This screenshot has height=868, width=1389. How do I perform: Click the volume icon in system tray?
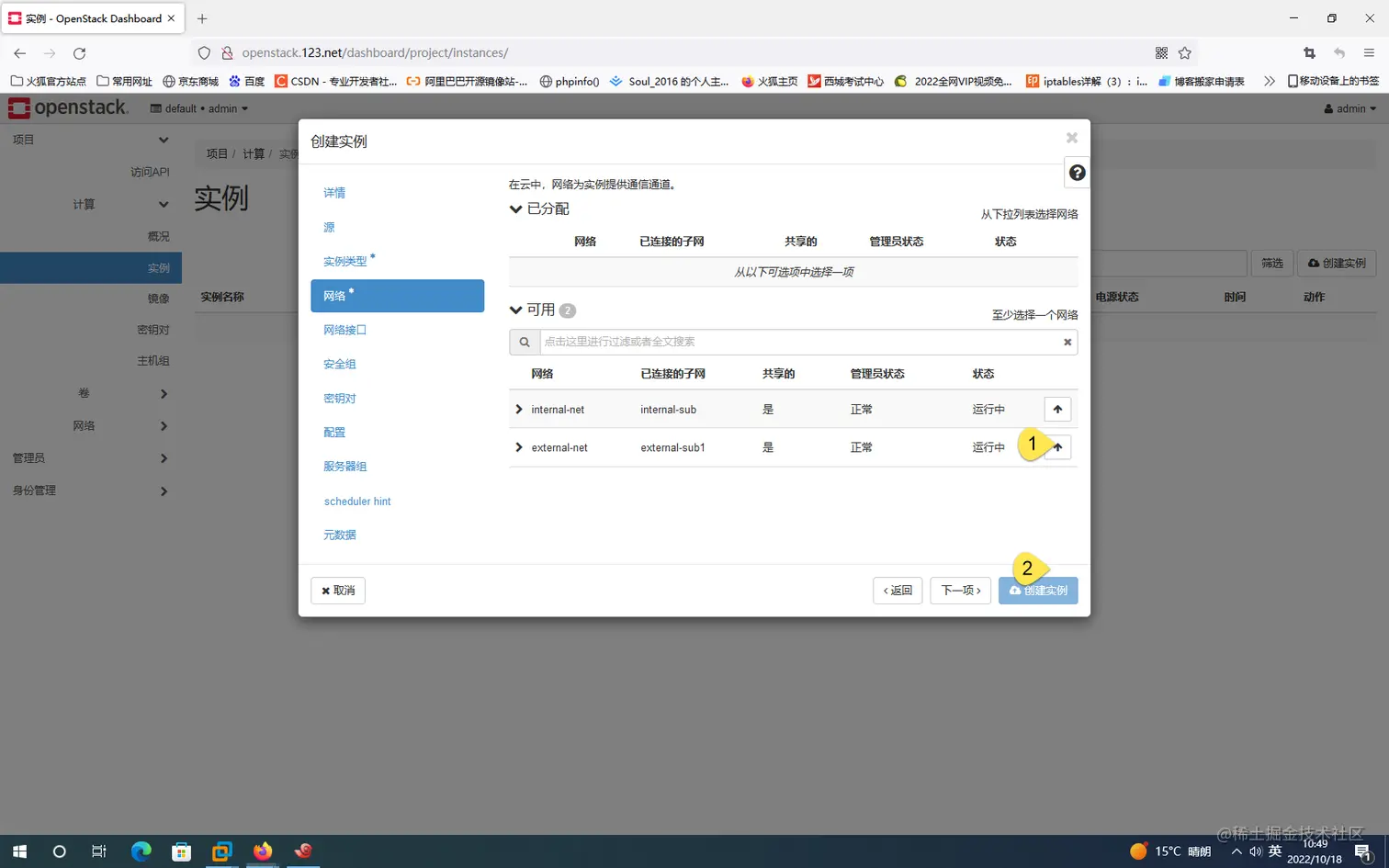click(x=1256, y=851)
